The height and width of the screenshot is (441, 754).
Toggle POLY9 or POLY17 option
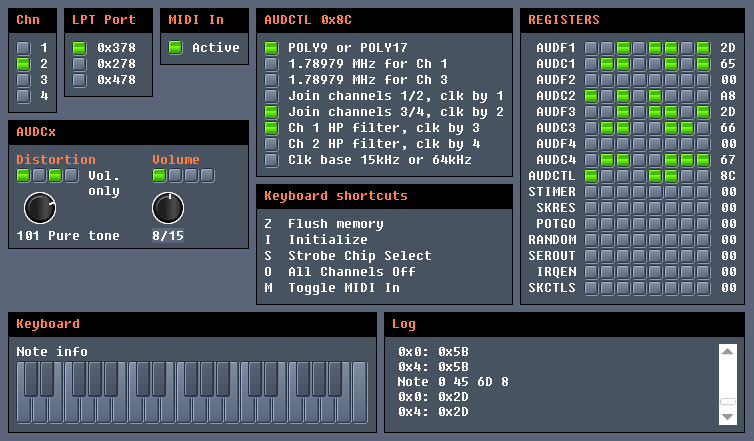(x=271, y=48)
